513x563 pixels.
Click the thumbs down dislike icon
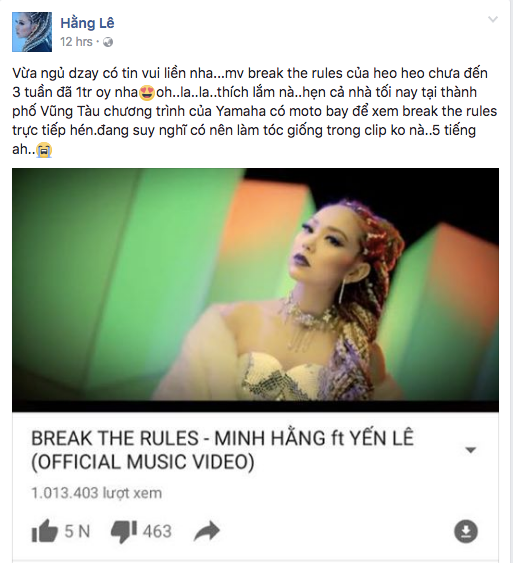tap(124, 531)
